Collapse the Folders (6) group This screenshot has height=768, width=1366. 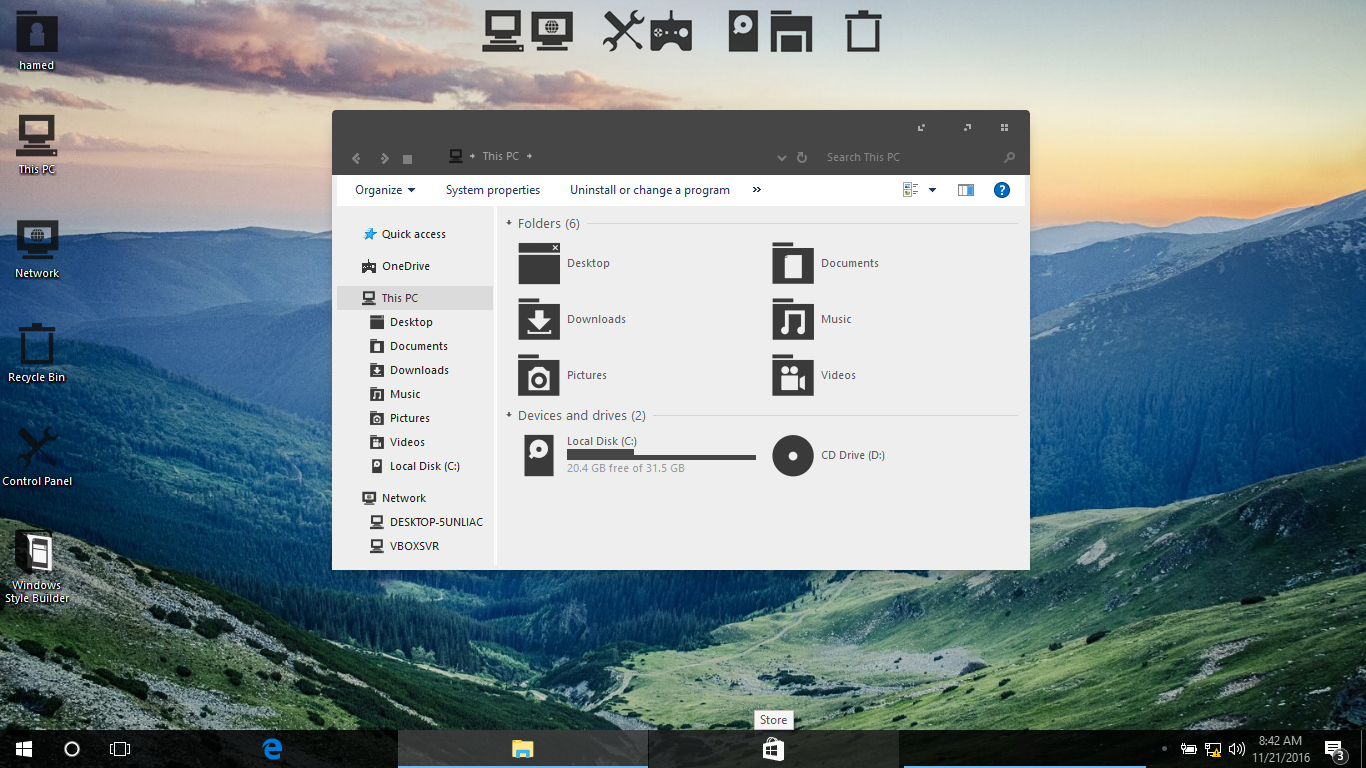[x=509, y=224]
